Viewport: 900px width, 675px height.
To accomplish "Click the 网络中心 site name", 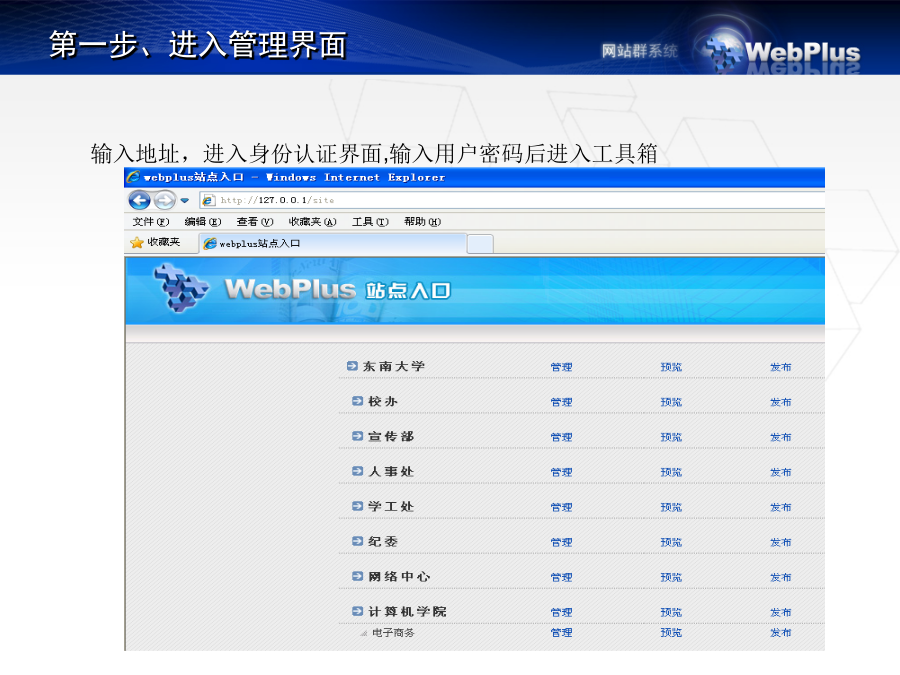I will point(399,576).
